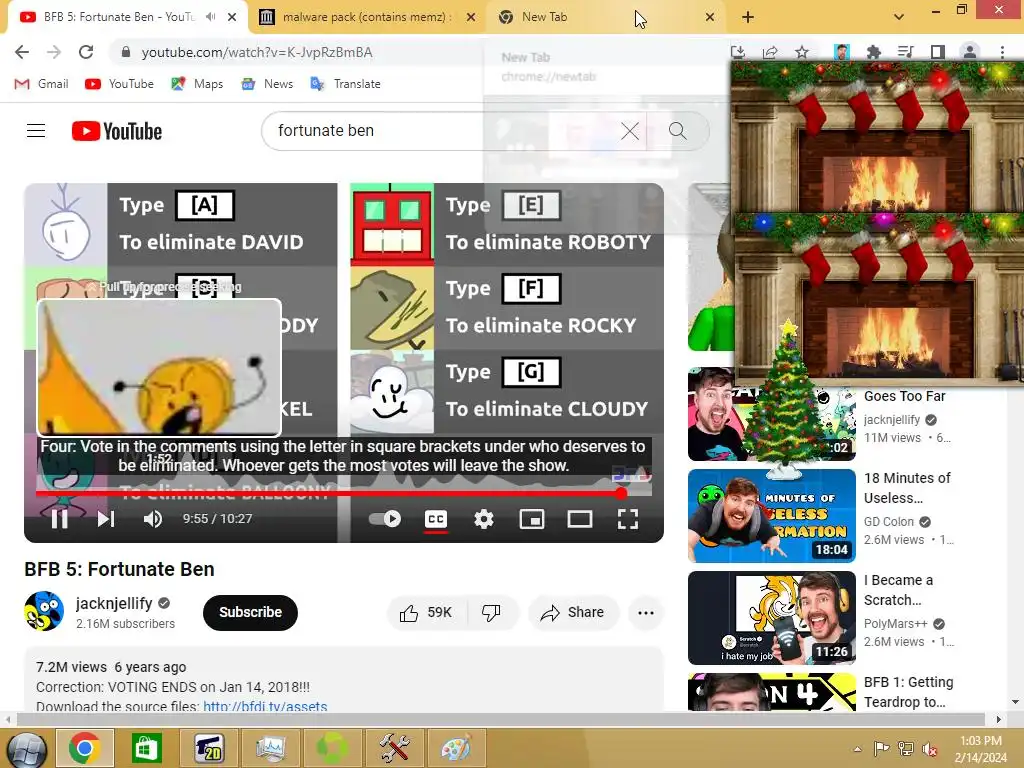
Task: Click install/download page icon in toolbar
Action: pos(738,52)
